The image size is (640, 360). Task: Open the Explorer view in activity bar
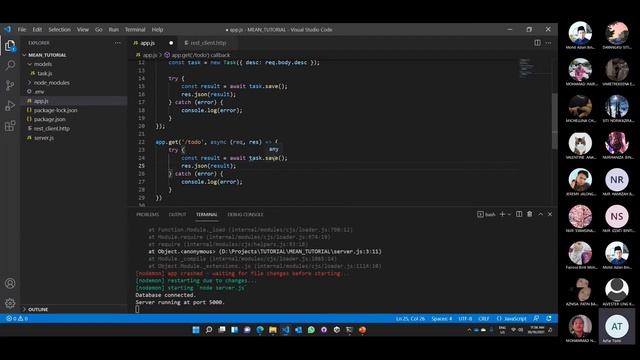10,46
